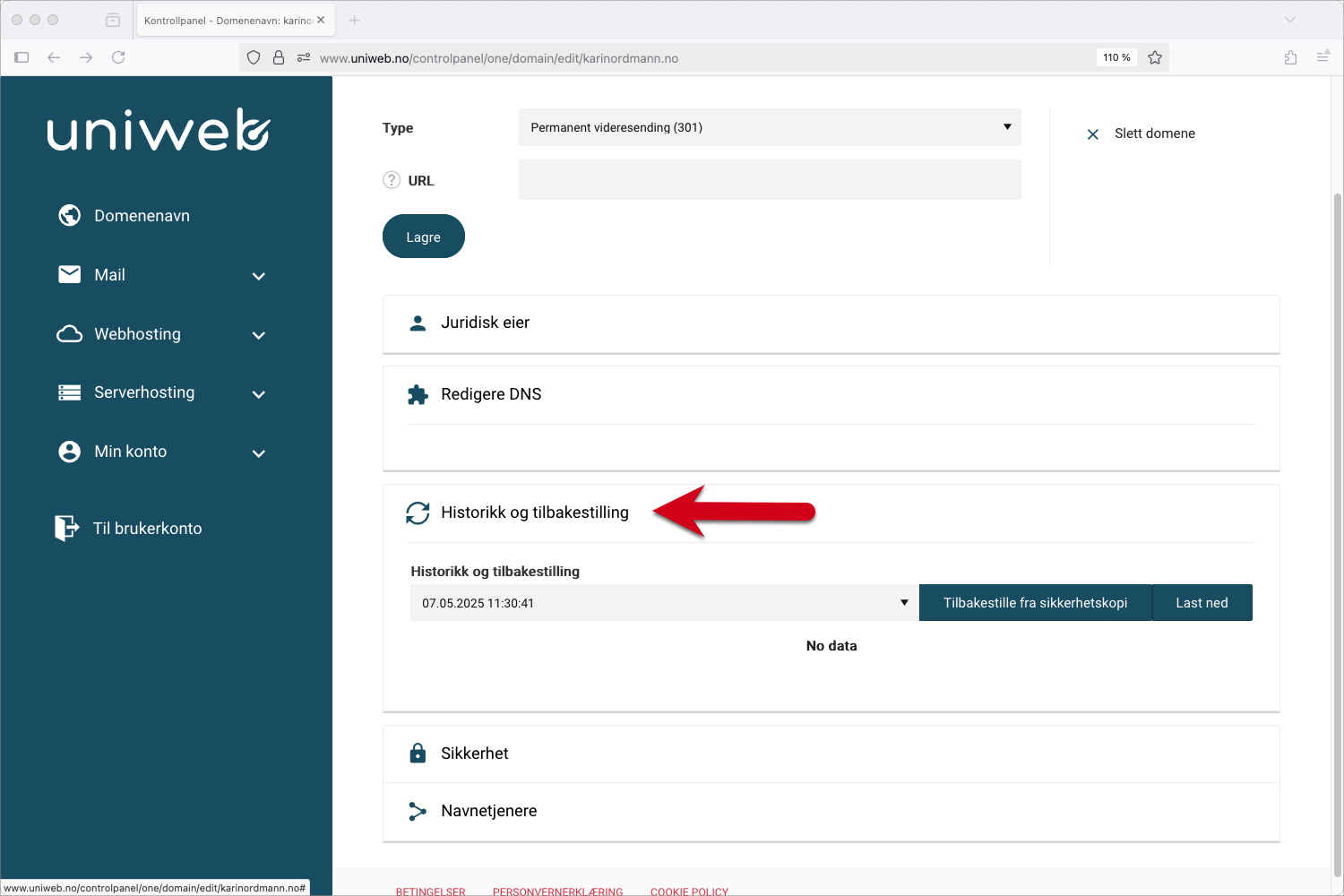This screenshot has height=896, width=1344.
Task: Expand the Navnetjenere section
Action: click(x=831, y=811)
